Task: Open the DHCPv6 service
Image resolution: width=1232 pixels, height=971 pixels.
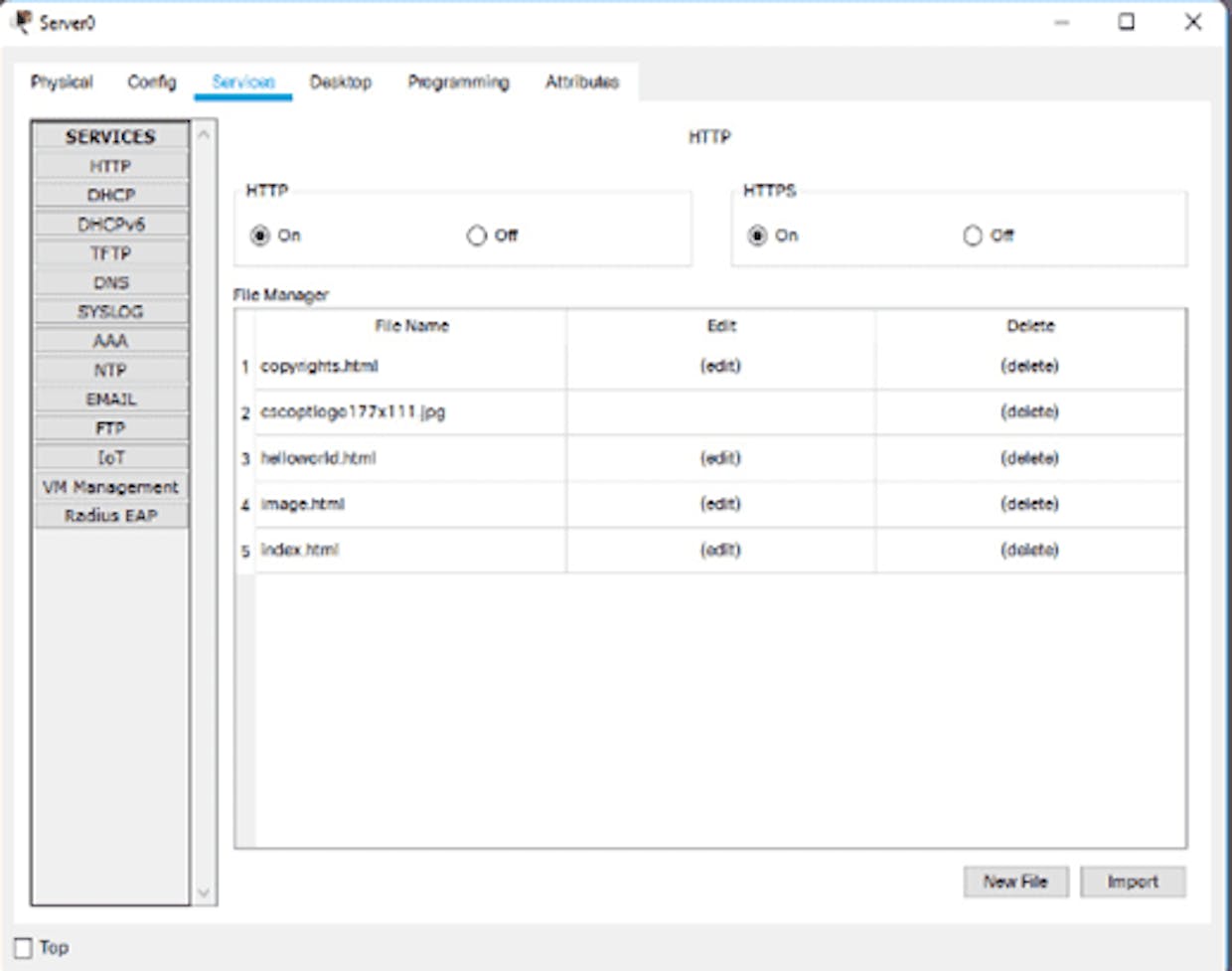Action: point(110,224)
